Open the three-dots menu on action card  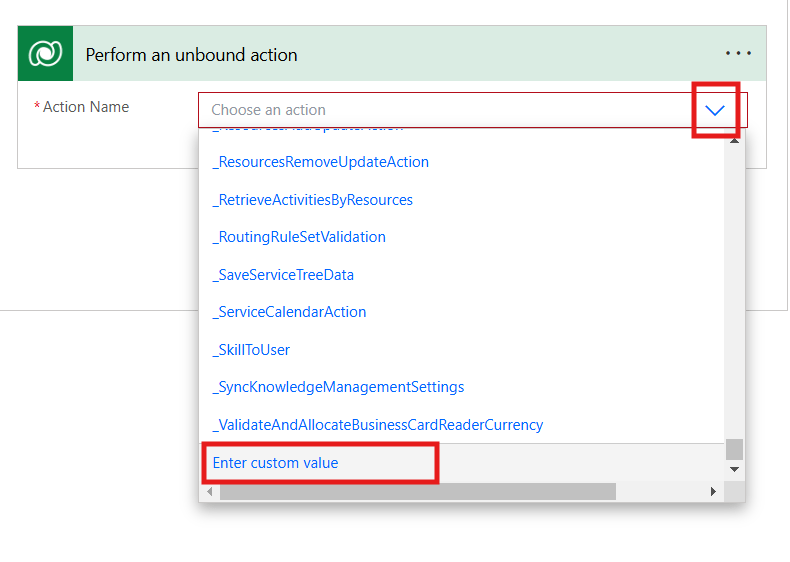(x=738, y=54)
